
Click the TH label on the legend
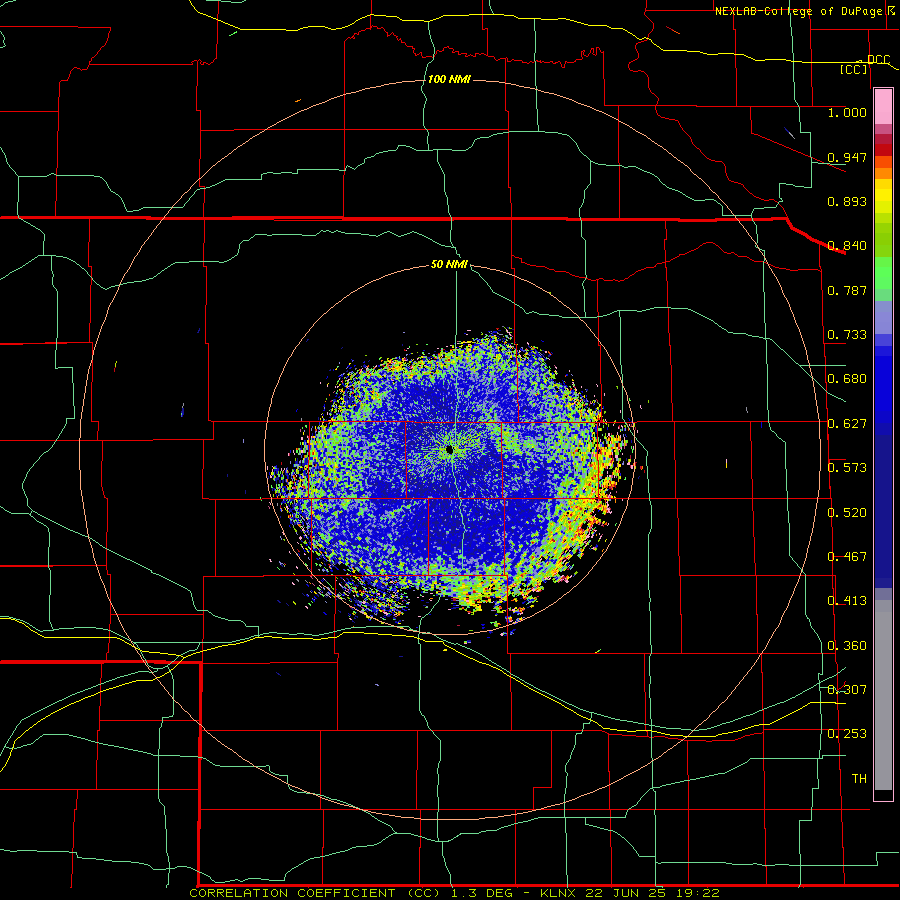pos(859,779)
